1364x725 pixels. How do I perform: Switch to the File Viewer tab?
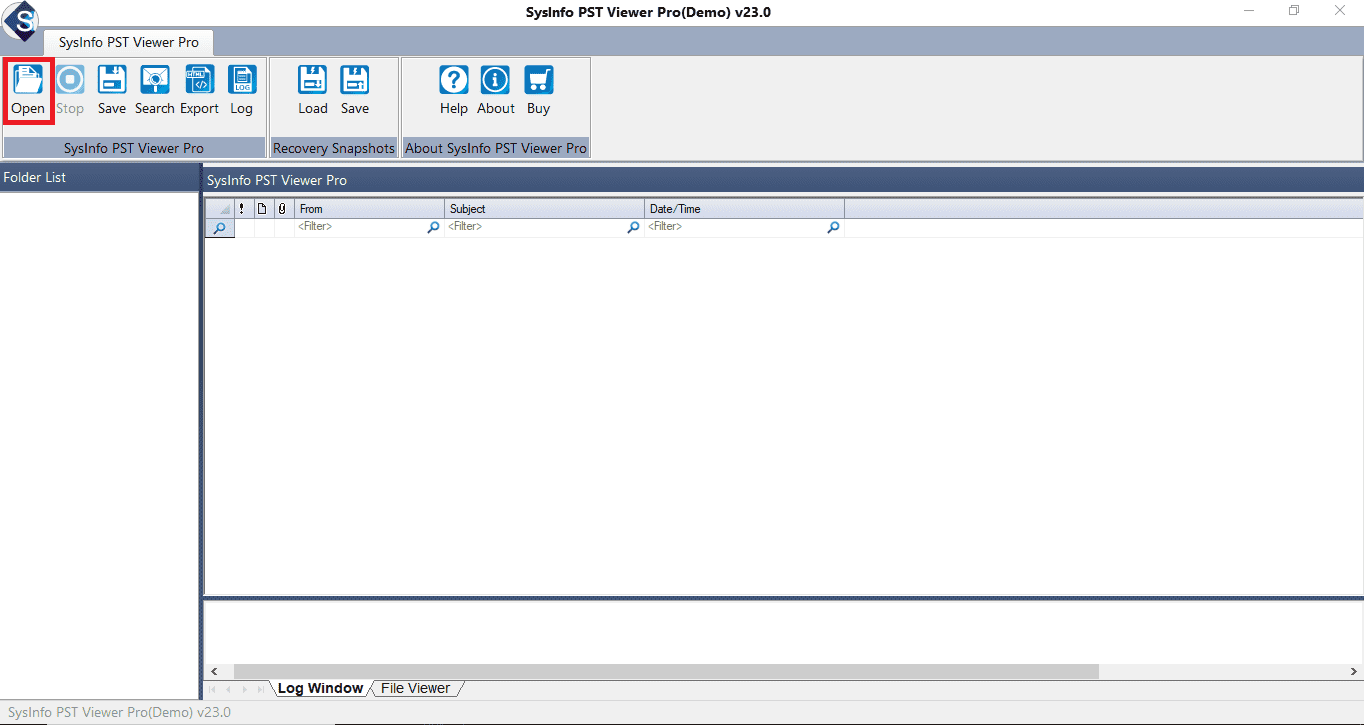click(x=415, y=687)
